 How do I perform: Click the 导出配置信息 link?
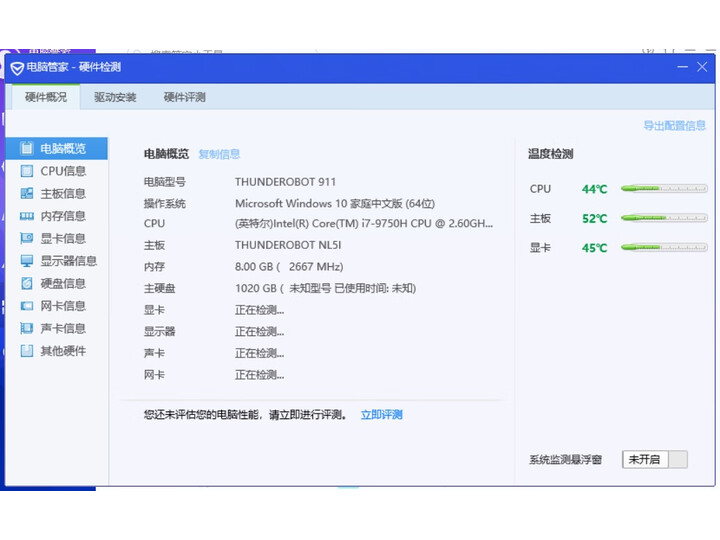tap(675, 125)
